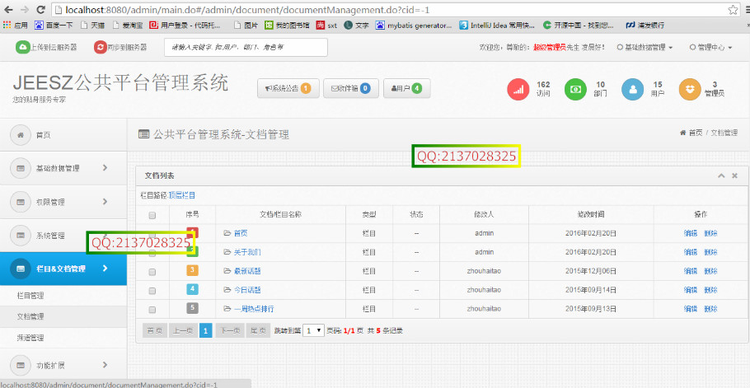Click the 文档管理 breadcrumb text

tap(724, 133)
